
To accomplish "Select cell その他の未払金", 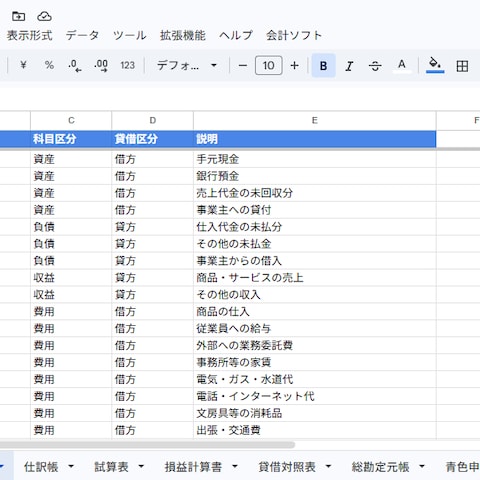I will (315, 244).
